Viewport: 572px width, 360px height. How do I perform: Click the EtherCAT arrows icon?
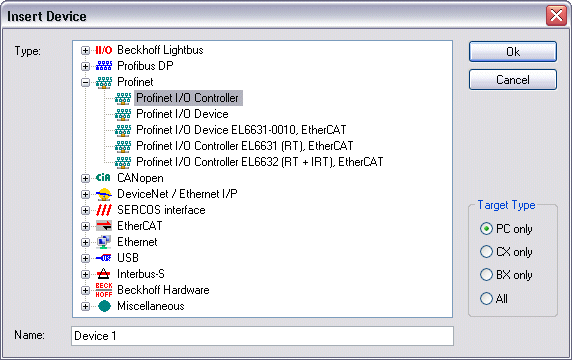click(x=104, y=226)
